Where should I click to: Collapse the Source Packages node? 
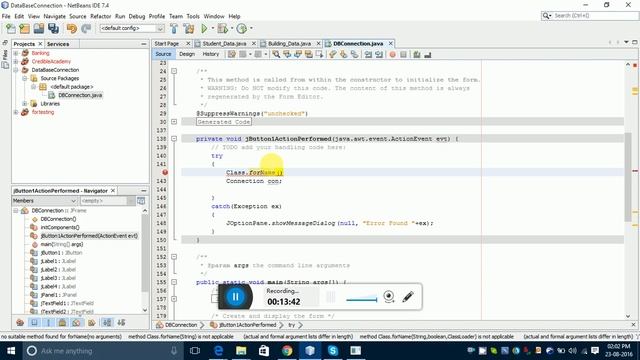click(25, 78)
